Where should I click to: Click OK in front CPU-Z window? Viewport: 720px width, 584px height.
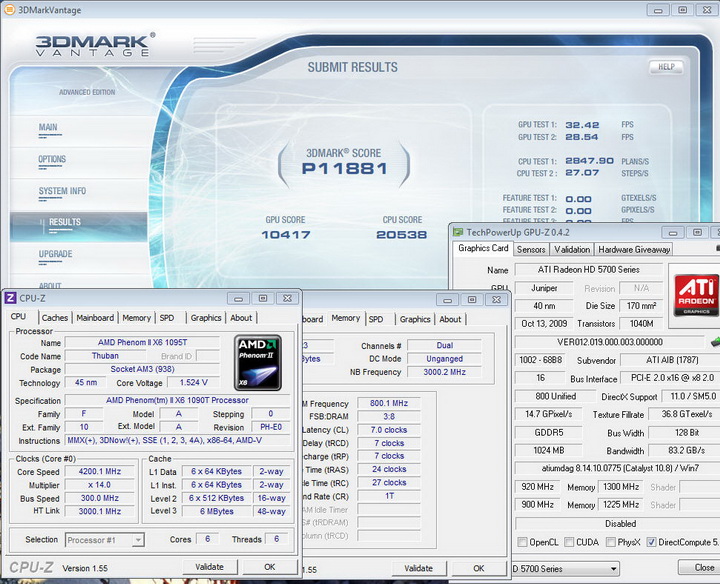(x=270, y=567)
